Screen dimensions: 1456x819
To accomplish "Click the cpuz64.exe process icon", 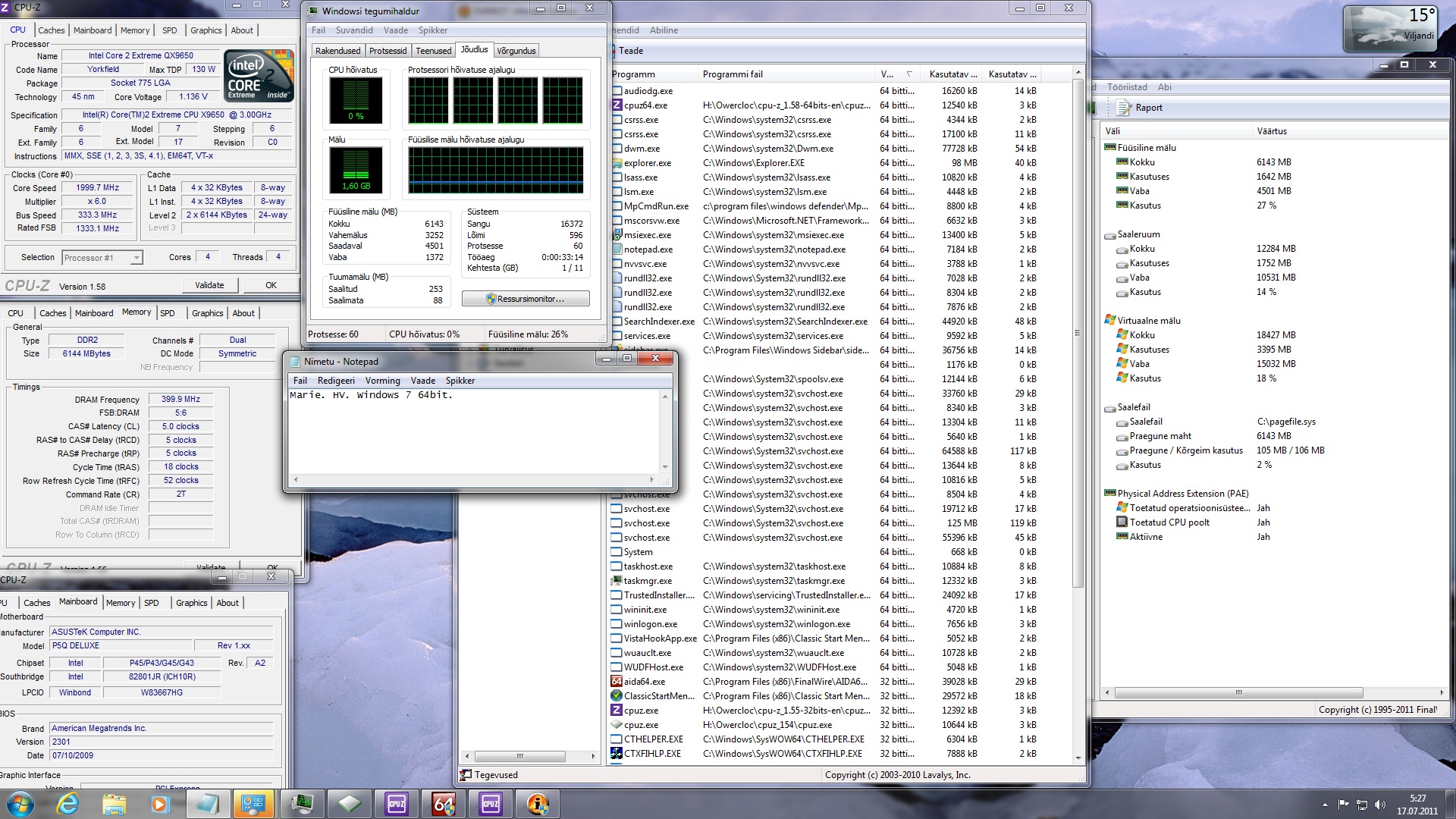I will [x=617, y=105].
